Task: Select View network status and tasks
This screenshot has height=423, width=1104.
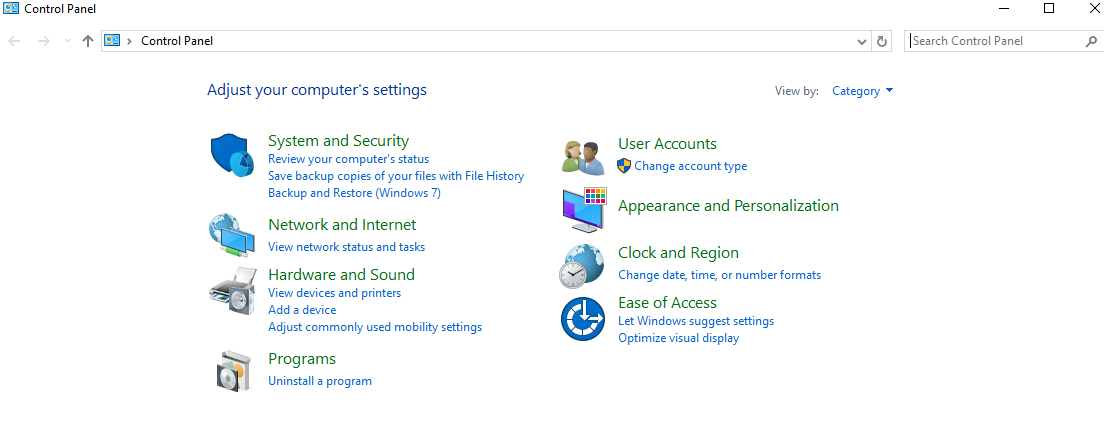Action: (x=346, y=247)
